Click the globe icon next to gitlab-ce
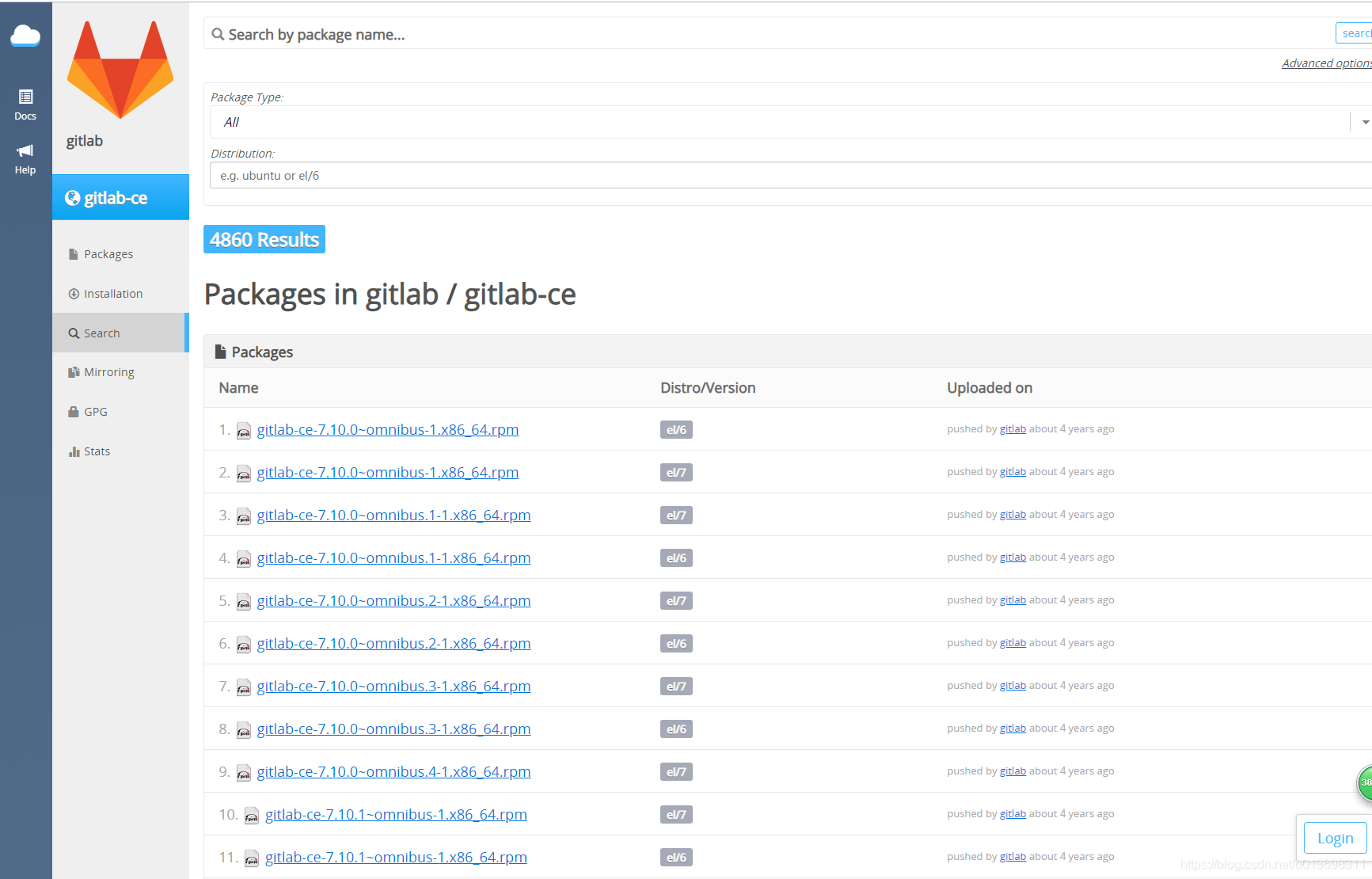This screenshot has width=1372, height=879. tap(73, 197)
